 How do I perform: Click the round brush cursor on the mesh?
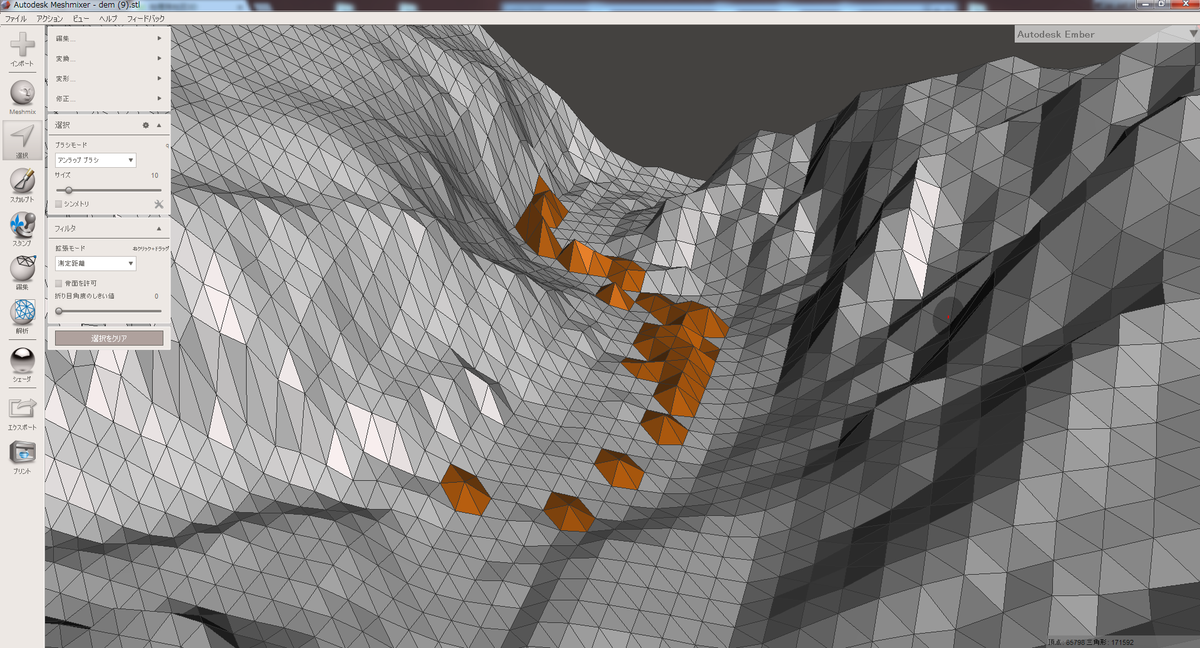click(x=949, y=316)
